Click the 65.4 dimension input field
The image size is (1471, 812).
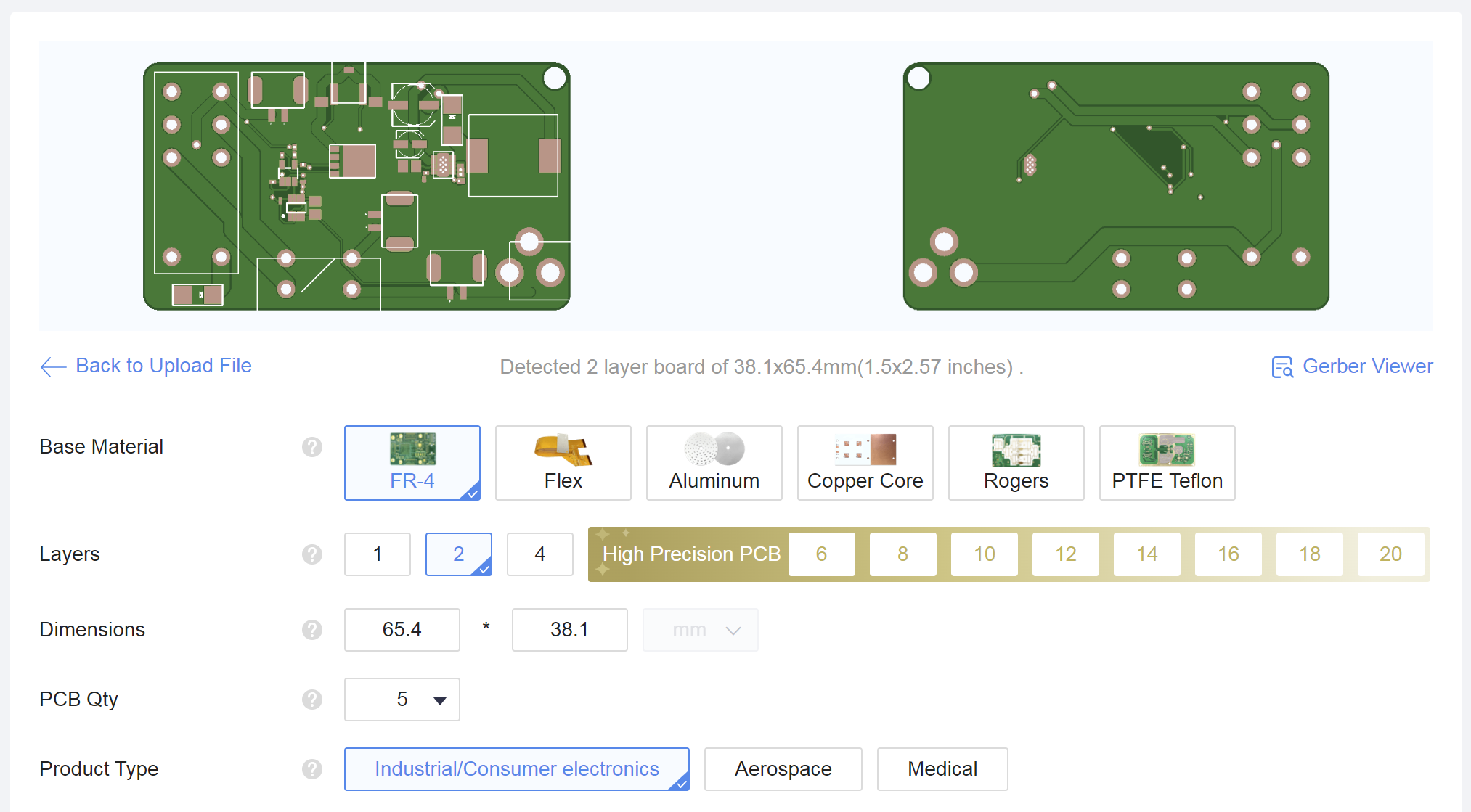click(x=402, y=630)
